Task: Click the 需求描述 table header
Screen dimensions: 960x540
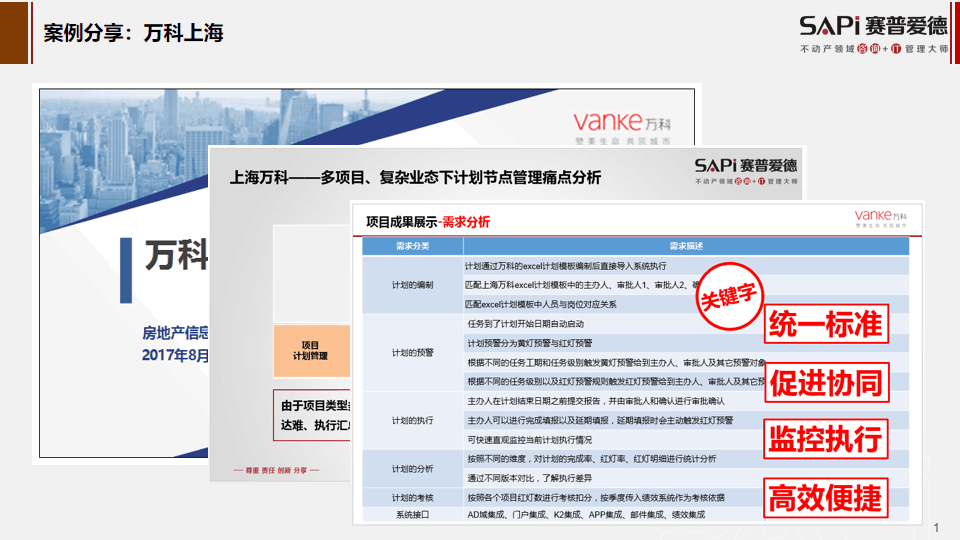Action: pyautogui.click(x=686, y=246)
